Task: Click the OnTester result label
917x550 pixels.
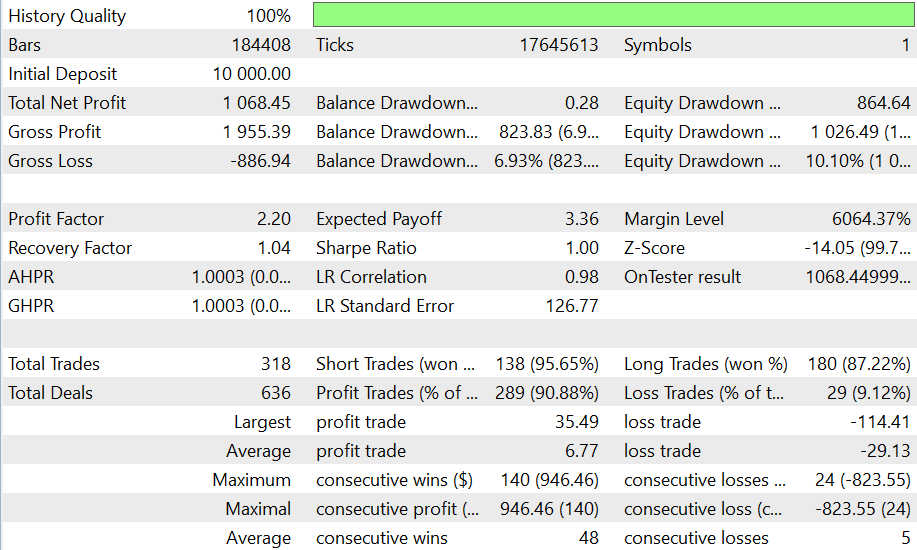Action: (682, 277)
